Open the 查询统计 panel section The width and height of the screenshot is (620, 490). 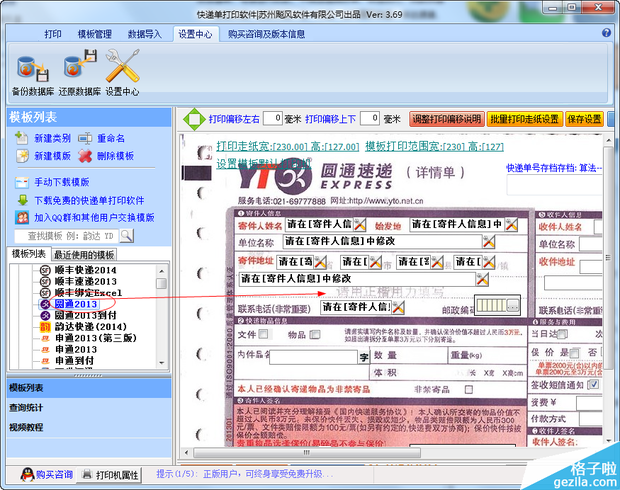coord(89,408)
